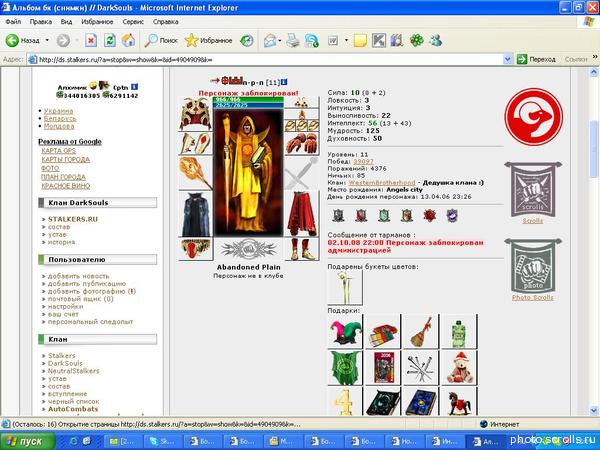
Task: Open the Украина link
Action: 58,111
